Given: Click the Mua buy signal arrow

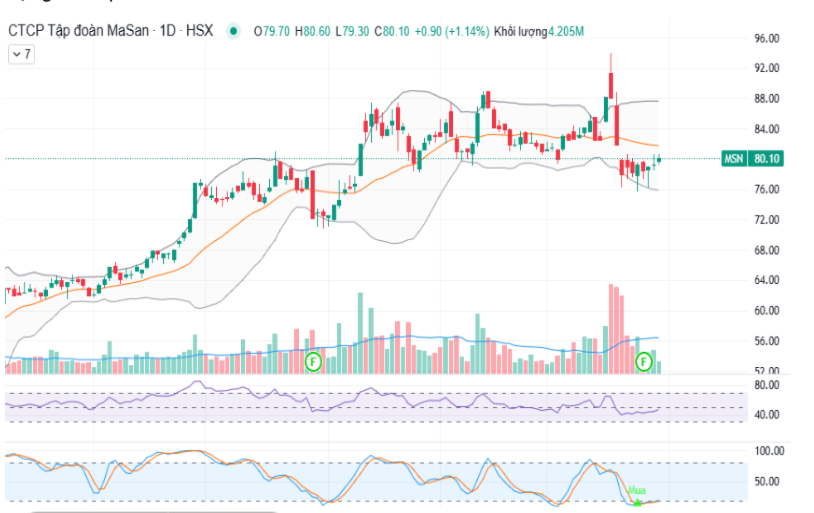Looking at the screenshot, I should coord(637,502).
